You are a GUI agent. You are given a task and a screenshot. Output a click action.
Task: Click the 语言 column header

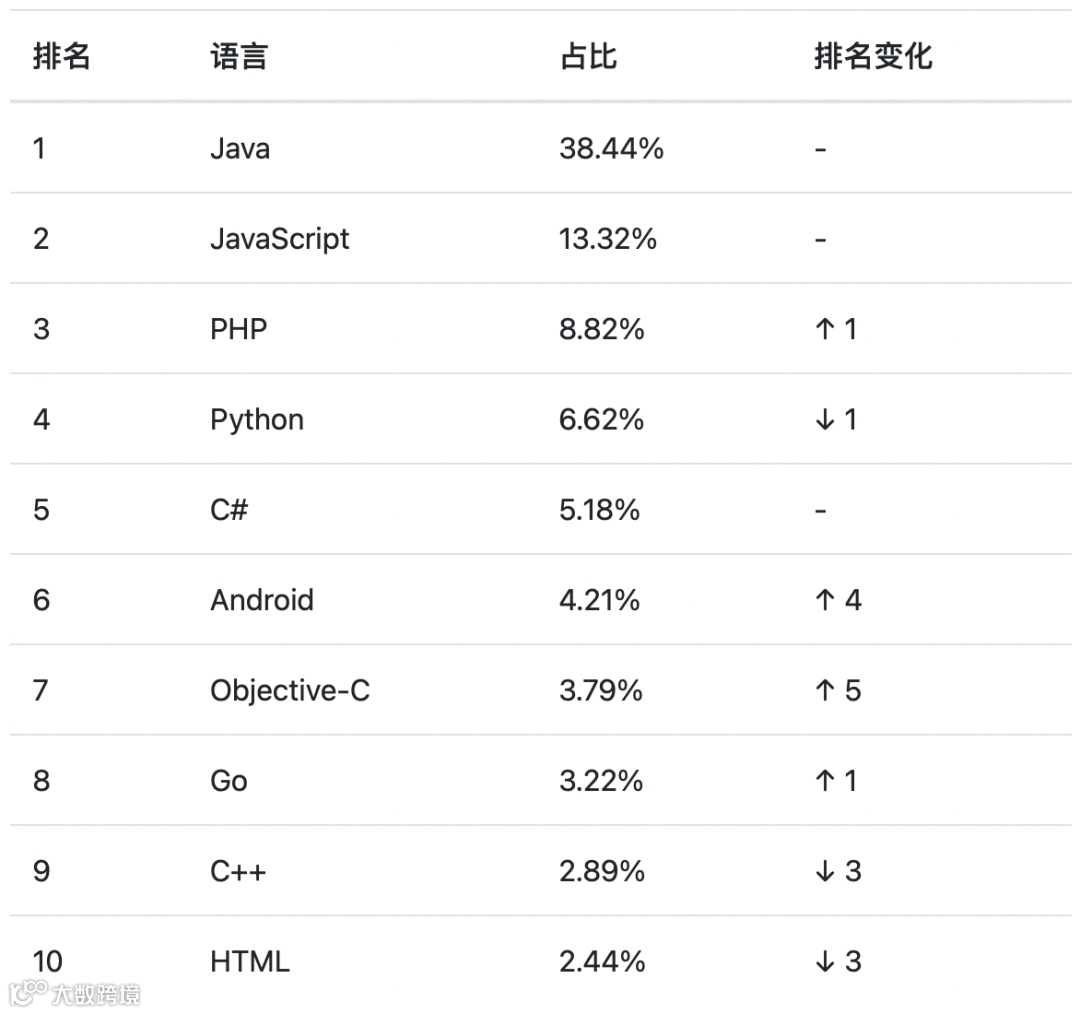tap(239, 56)
